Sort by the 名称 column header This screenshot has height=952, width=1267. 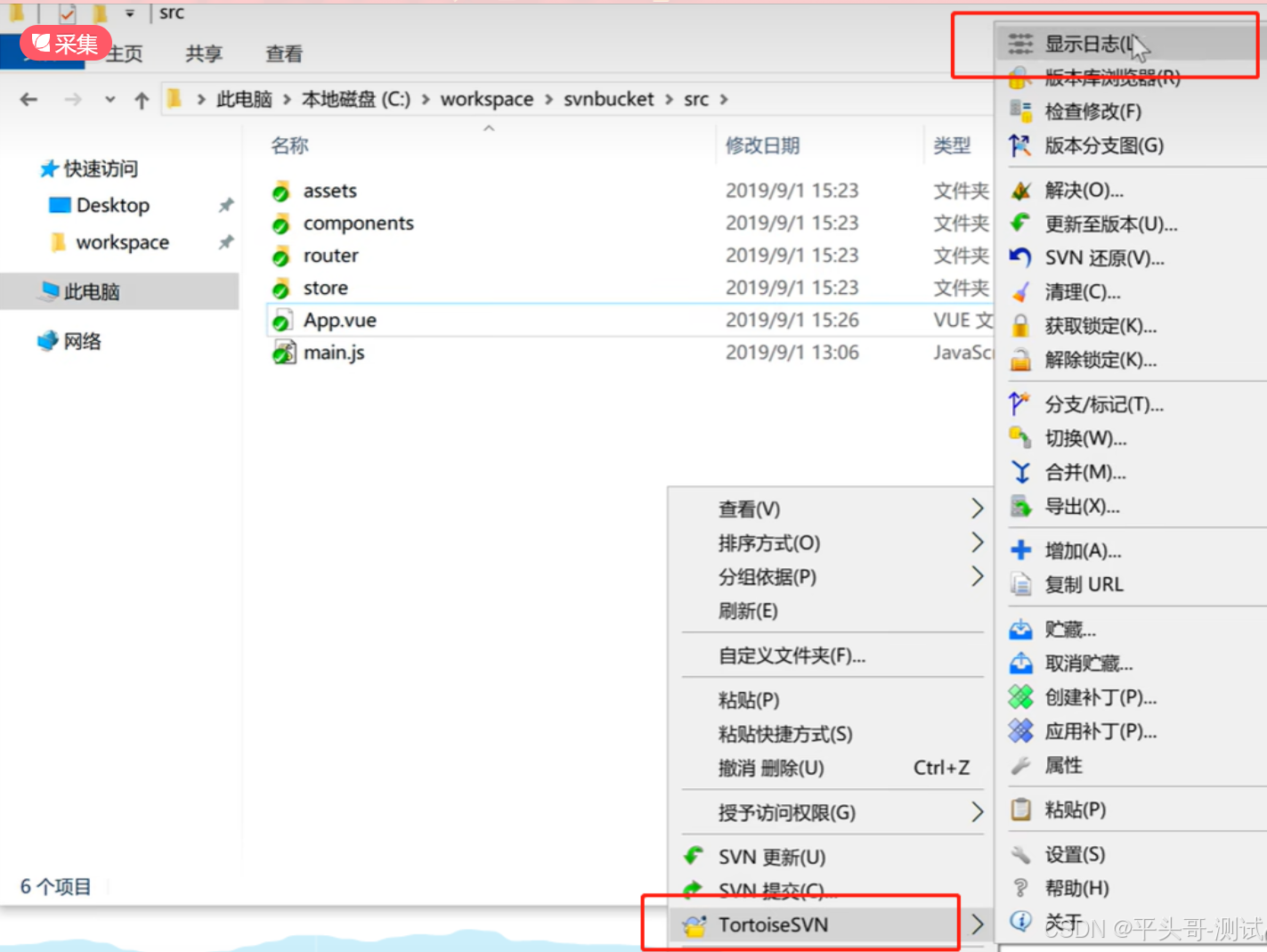pos(290,145)
